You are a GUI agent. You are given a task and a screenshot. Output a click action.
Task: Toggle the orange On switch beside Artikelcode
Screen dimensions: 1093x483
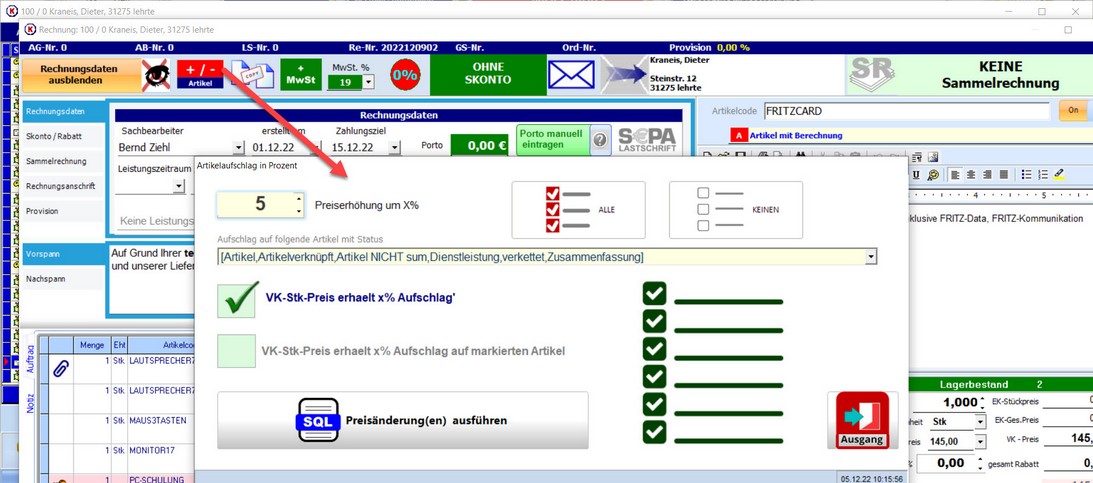coord(1072,111)
